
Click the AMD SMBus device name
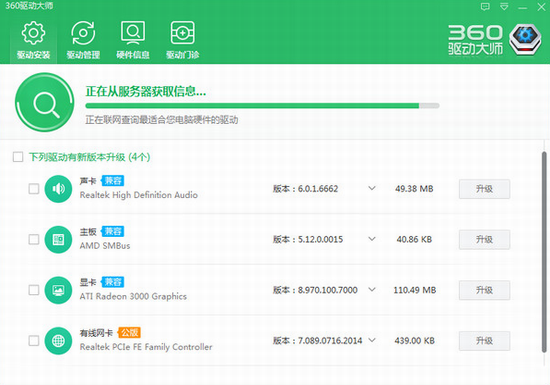pyautogui.click(x=105, y=245)
